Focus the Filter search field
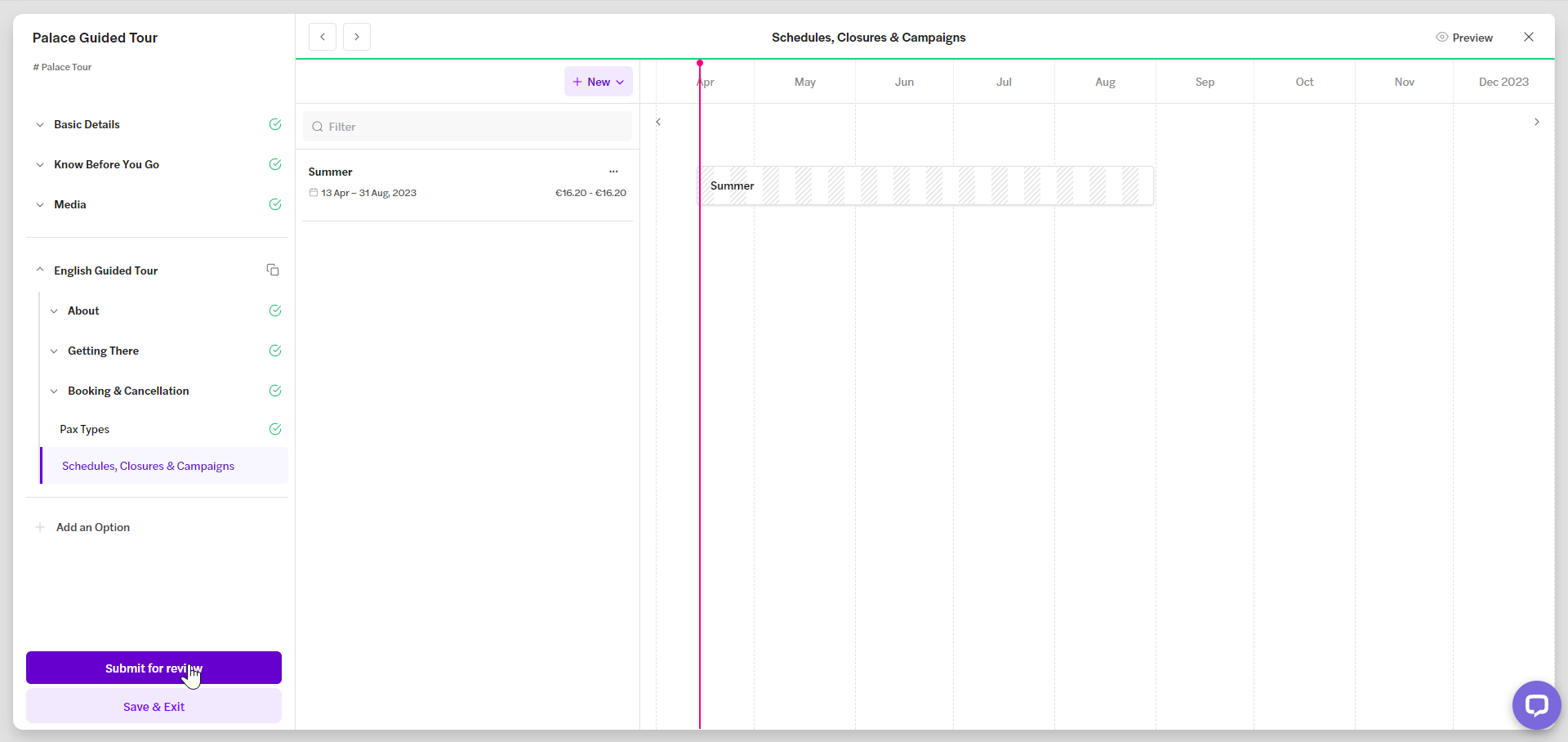1568x742 pixels. (468, 127)
